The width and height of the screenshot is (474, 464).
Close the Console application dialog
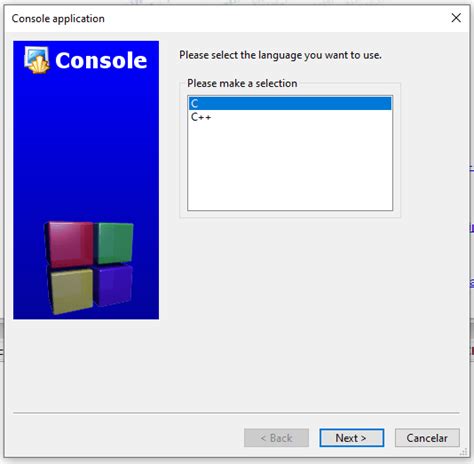pyautogui.click(x=456, y=18)
